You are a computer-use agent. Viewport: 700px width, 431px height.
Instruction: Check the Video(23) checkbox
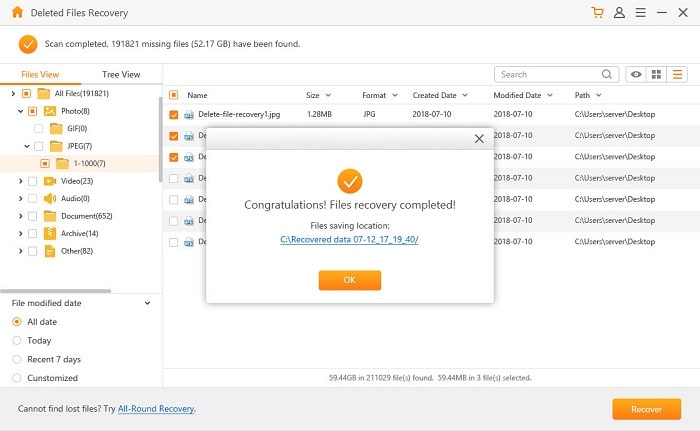pyautogui.click(x=33, y=181)
